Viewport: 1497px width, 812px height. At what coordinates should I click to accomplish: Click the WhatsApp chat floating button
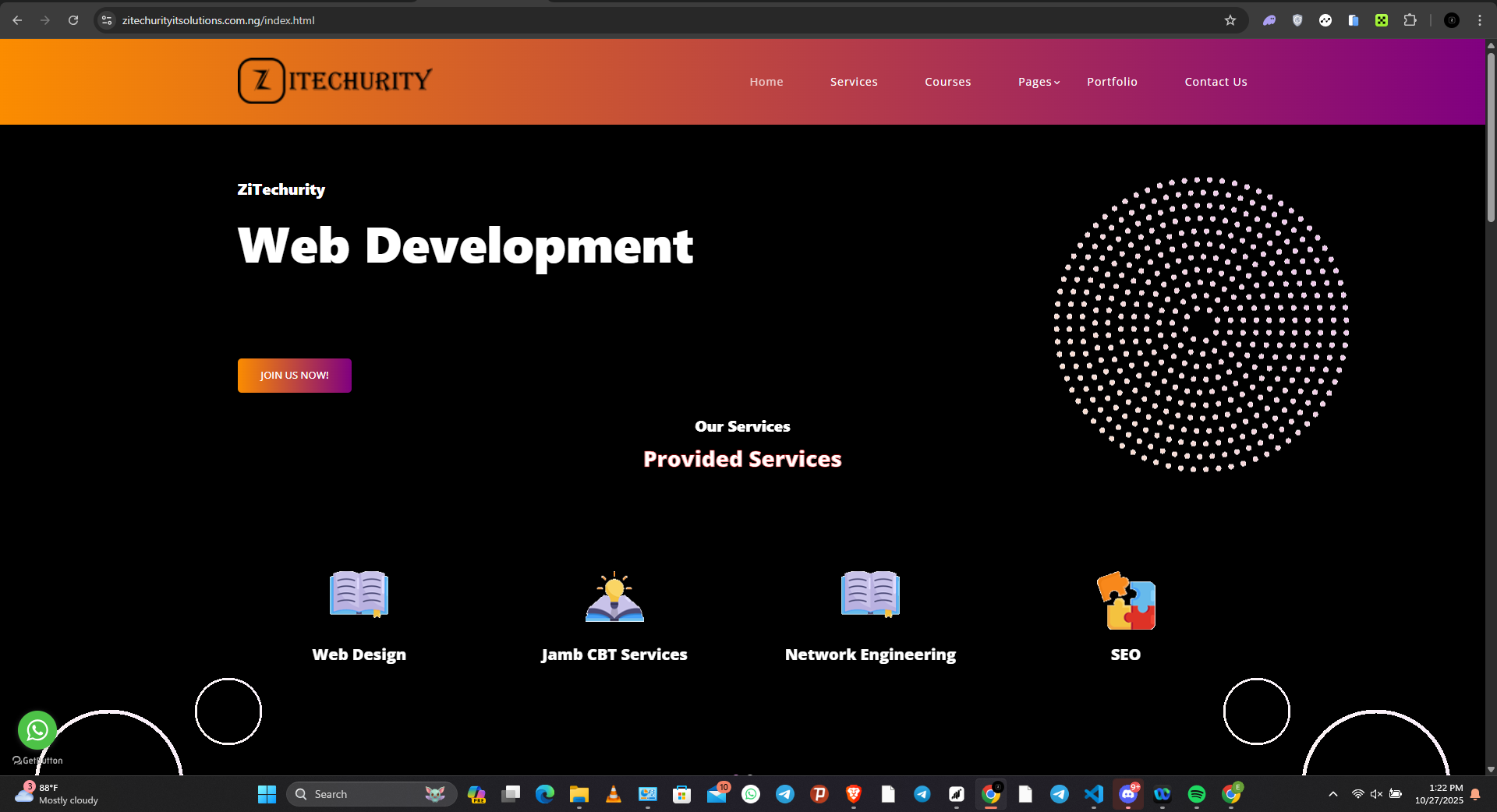pos(37,730)
